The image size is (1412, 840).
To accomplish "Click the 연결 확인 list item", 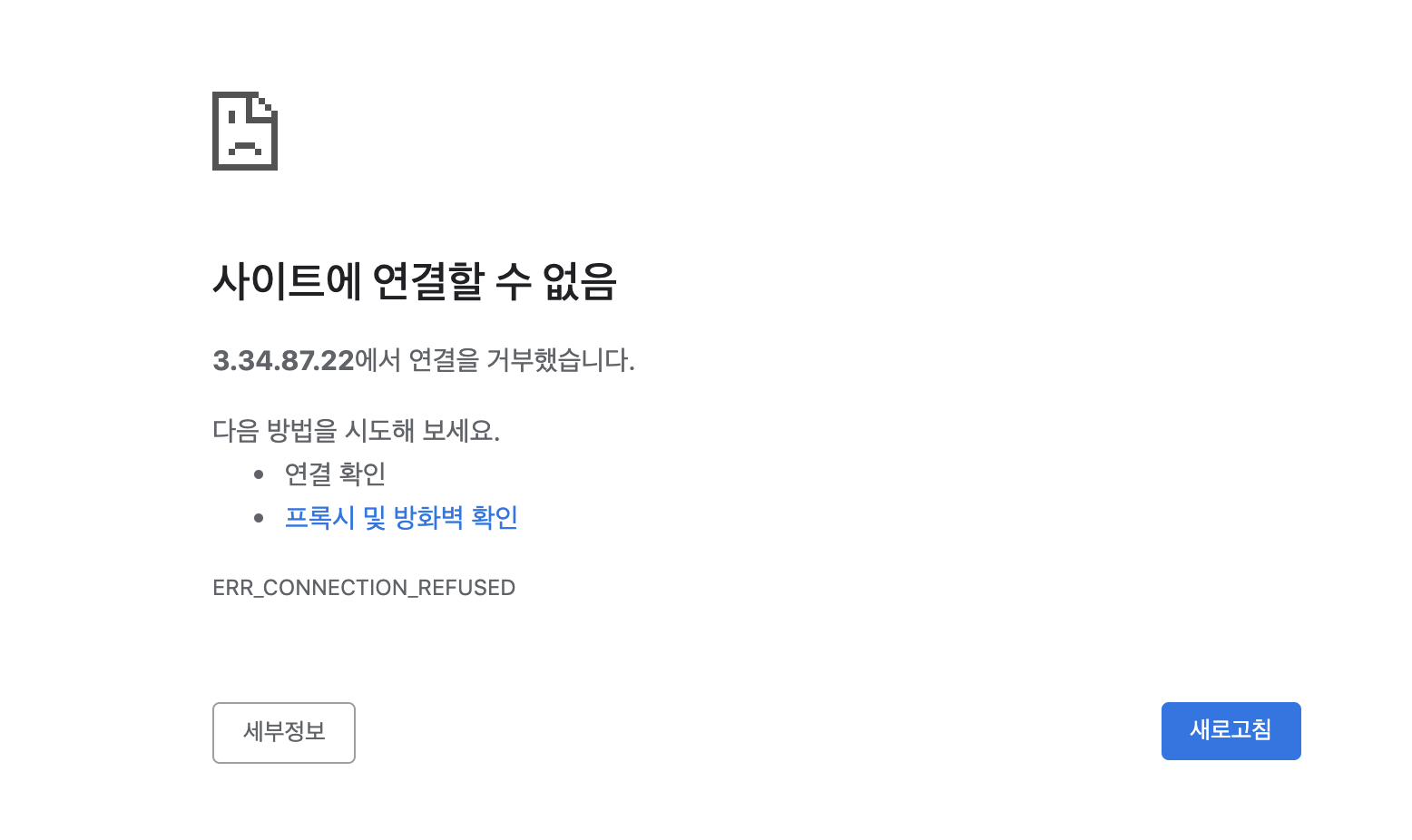I will [x=336, y=474].
